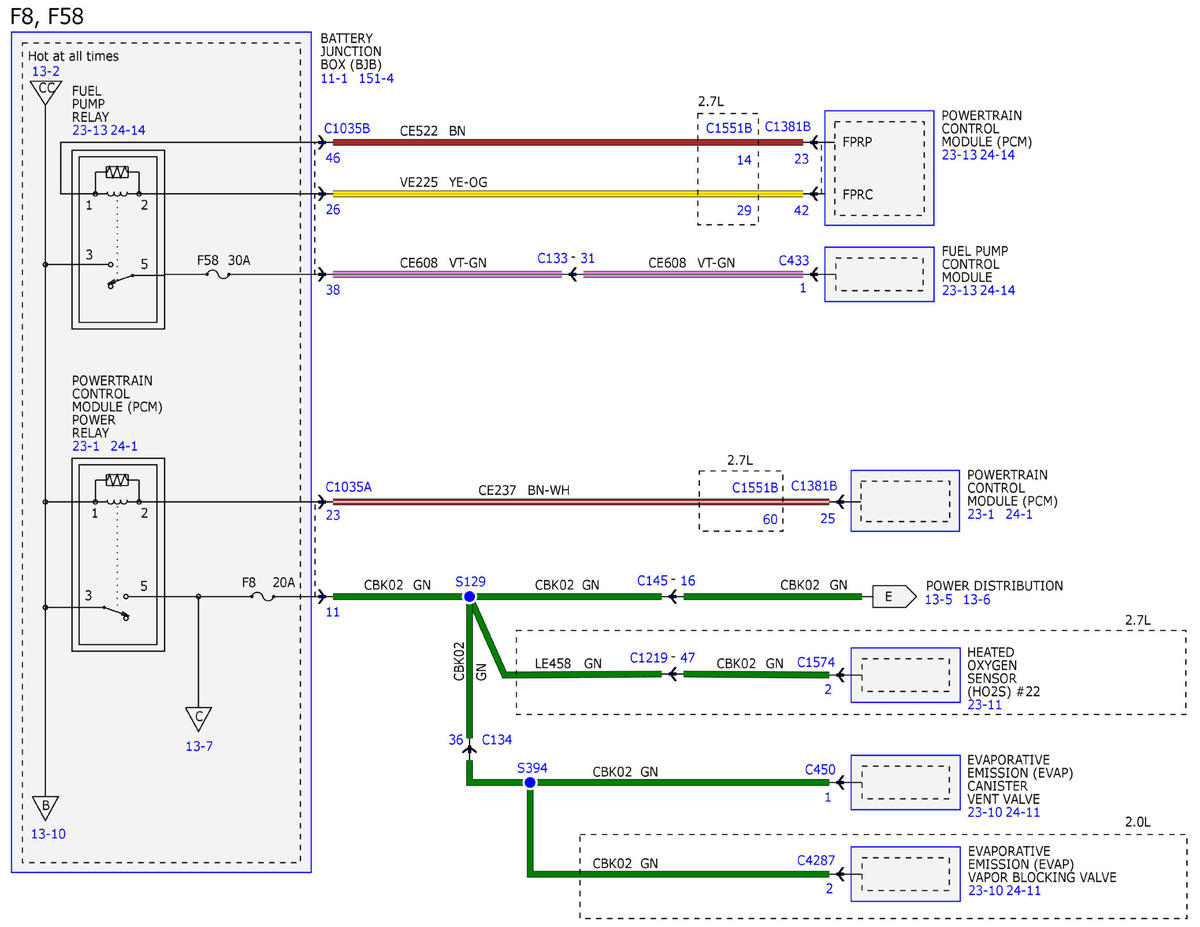Open Power Distribution page reference 13-5
Viewport: 1200px width, 927px height.
[x=941, y=599]
